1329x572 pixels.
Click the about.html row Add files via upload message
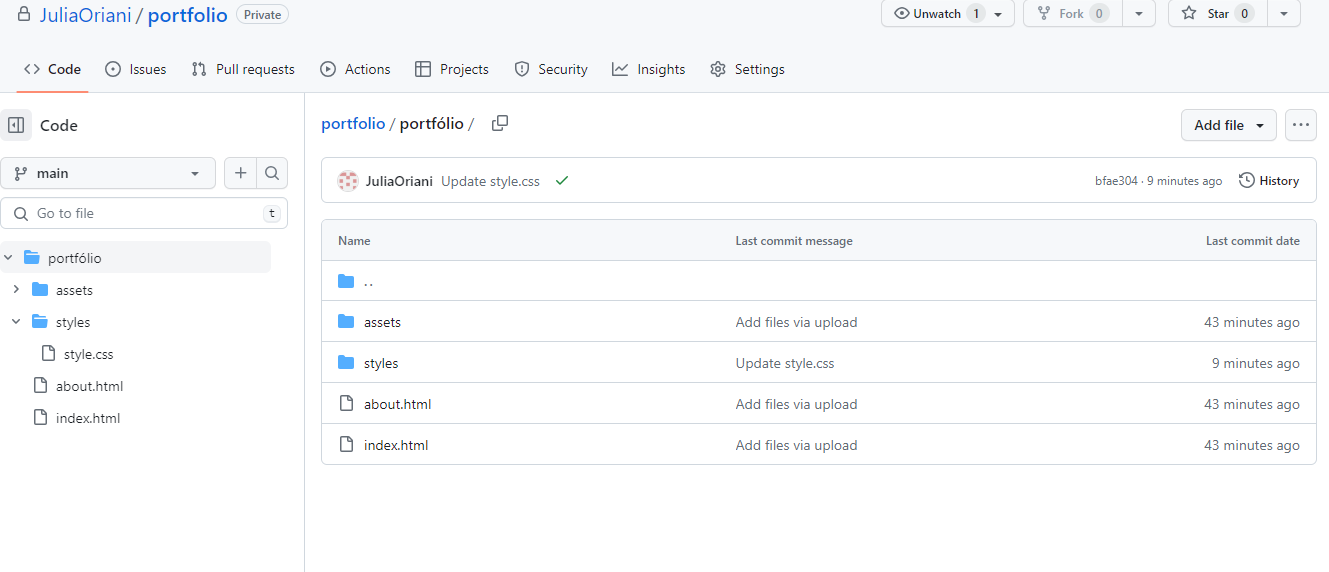(x=796, y=404)
